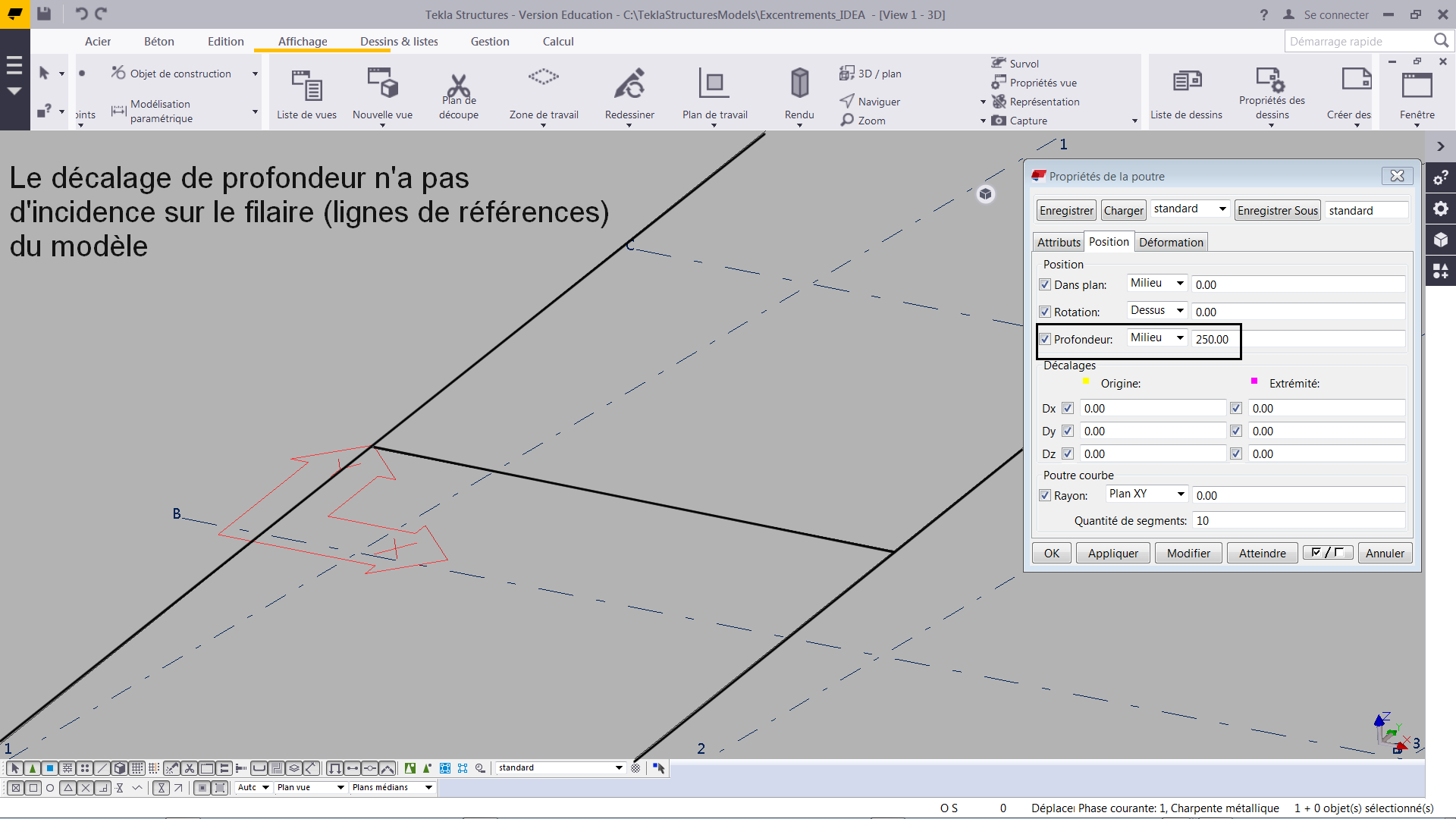
Task: Click the Undo arrow icon
Action: 81,14
